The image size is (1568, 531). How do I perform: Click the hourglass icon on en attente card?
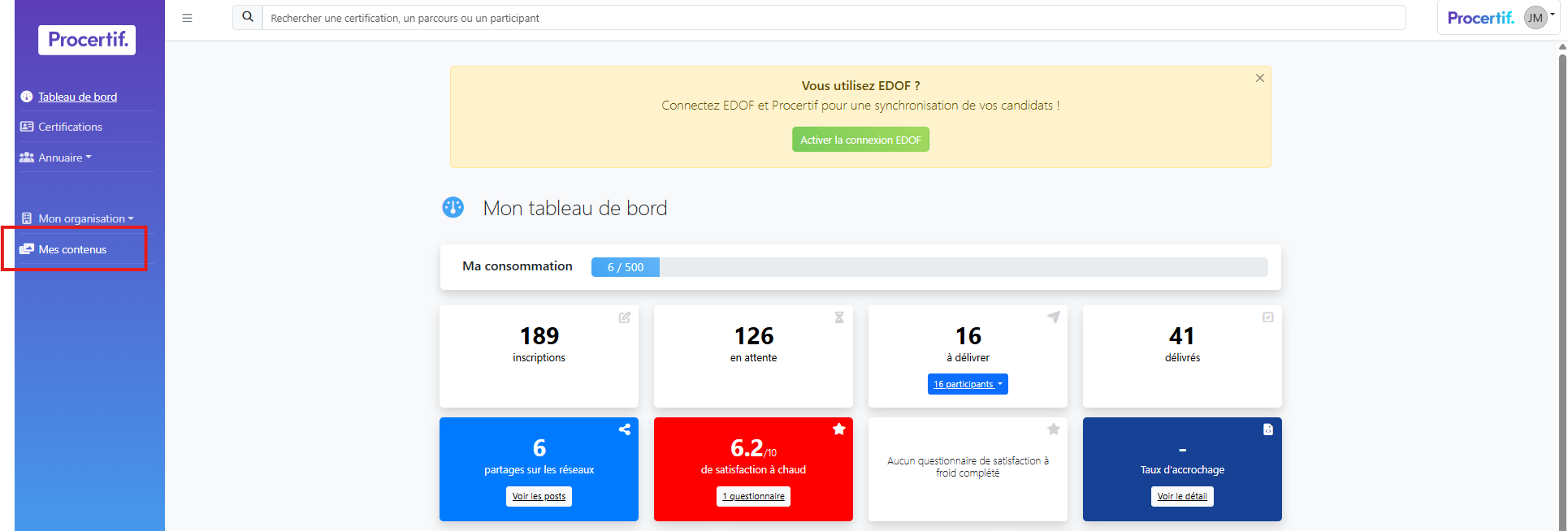[838, 317]
